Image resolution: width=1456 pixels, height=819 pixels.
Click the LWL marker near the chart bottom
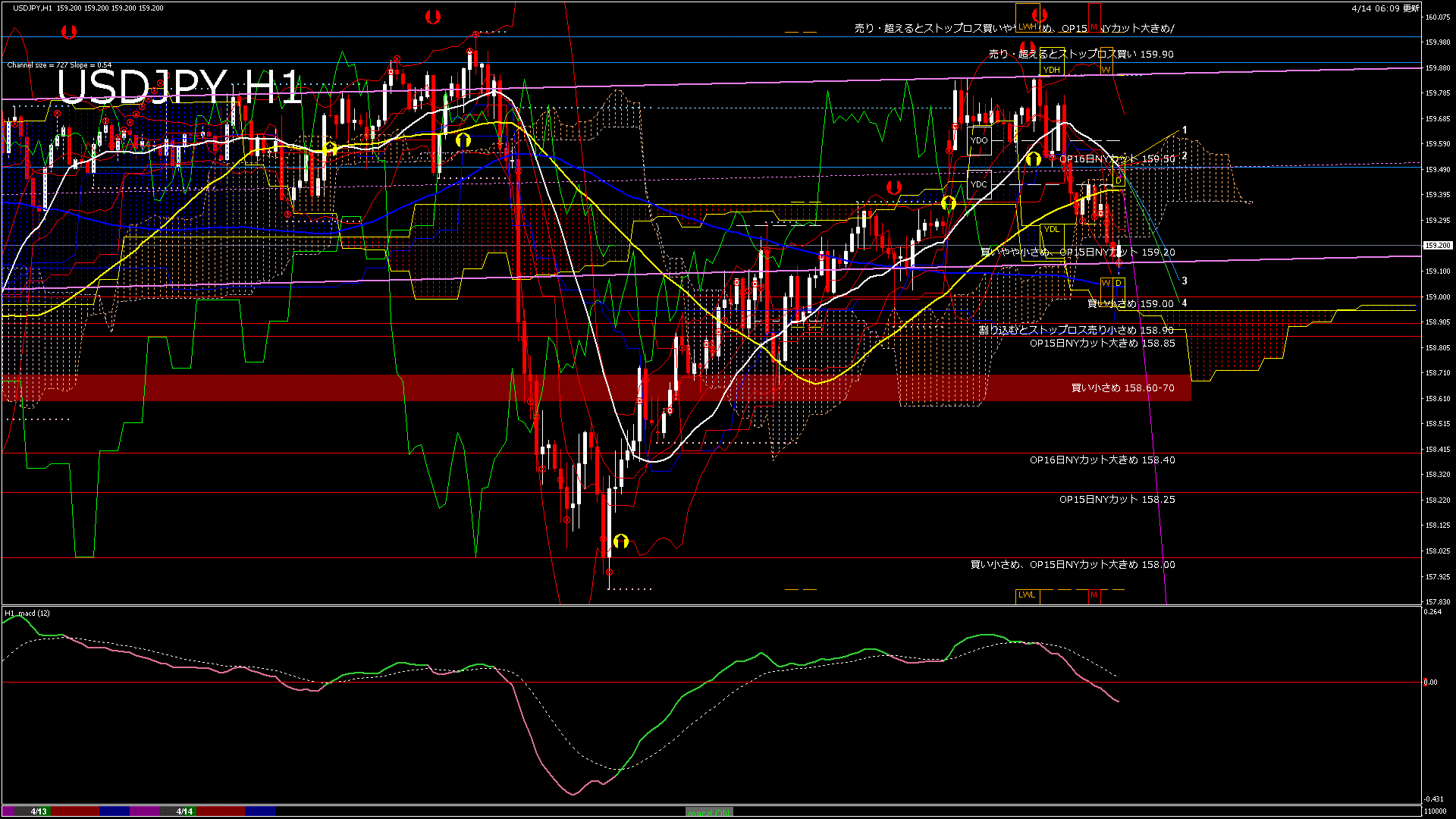click(1027, 595)
